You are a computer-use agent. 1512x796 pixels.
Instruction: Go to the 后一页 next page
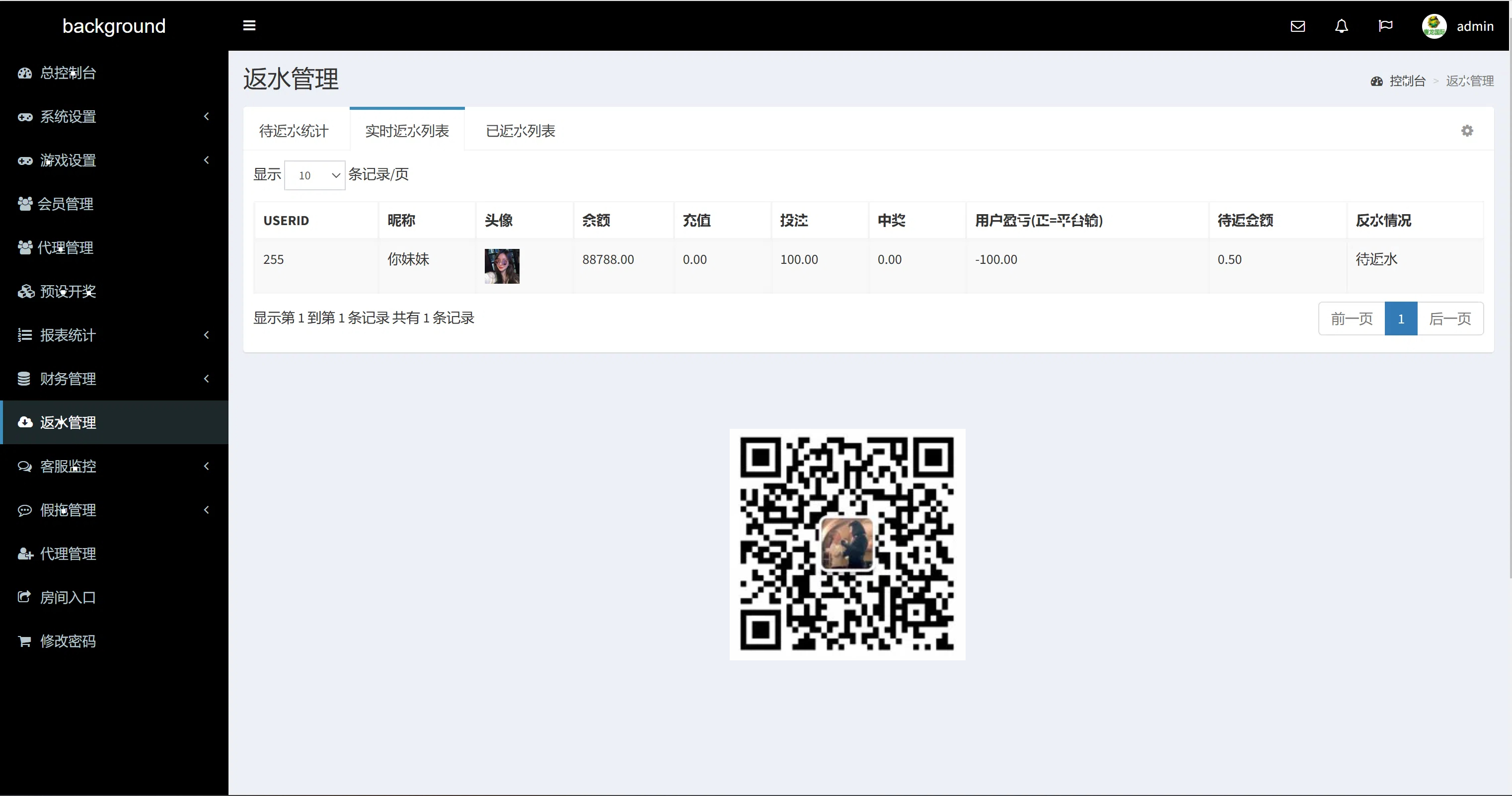[1450, 319]
